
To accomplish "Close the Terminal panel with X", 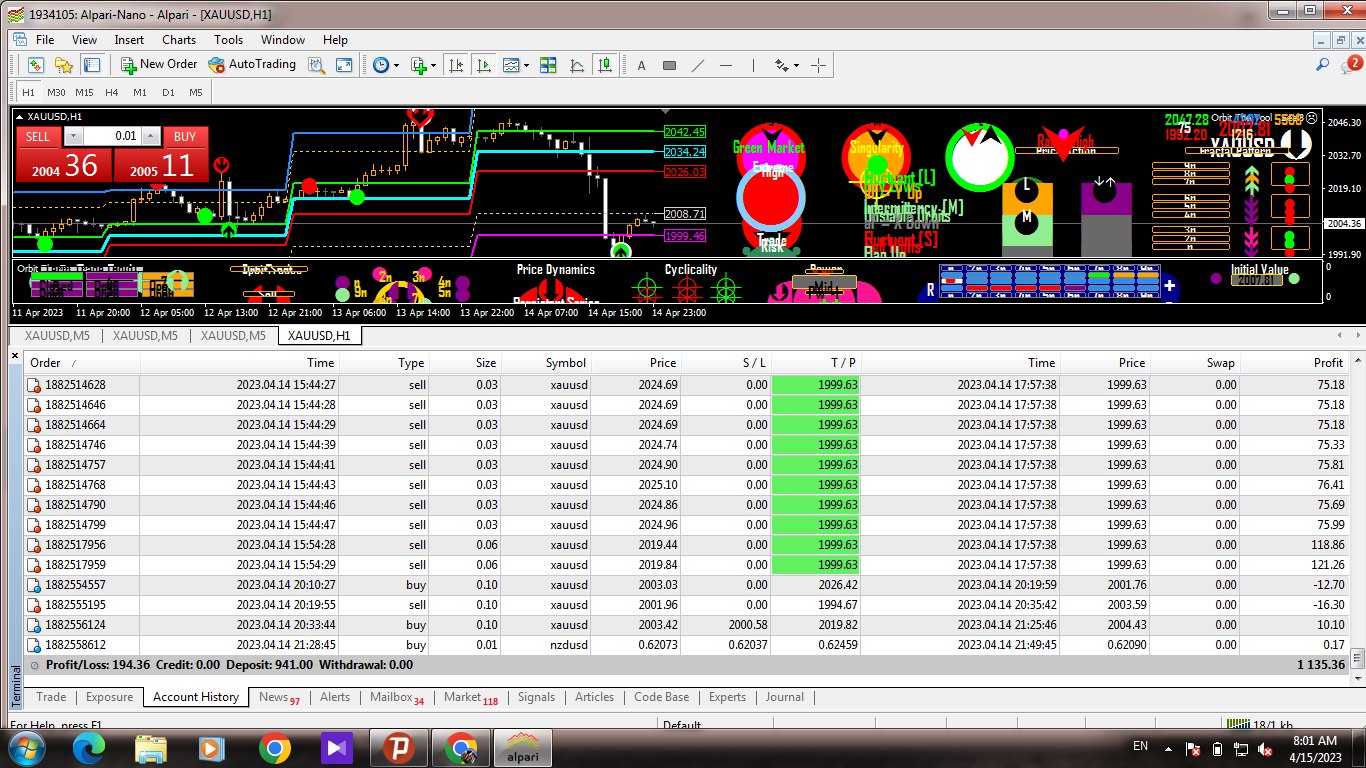I will coord(16,355).
